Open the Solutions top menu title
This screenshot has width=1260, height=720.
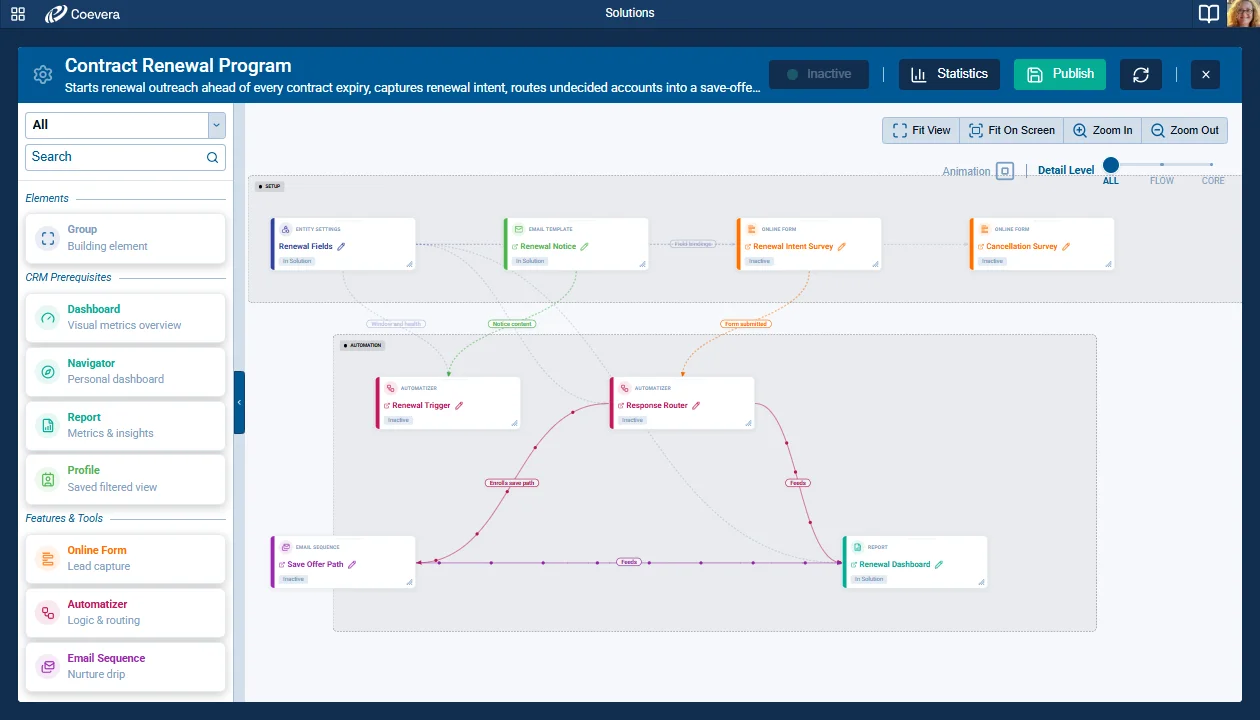(630, 13)
